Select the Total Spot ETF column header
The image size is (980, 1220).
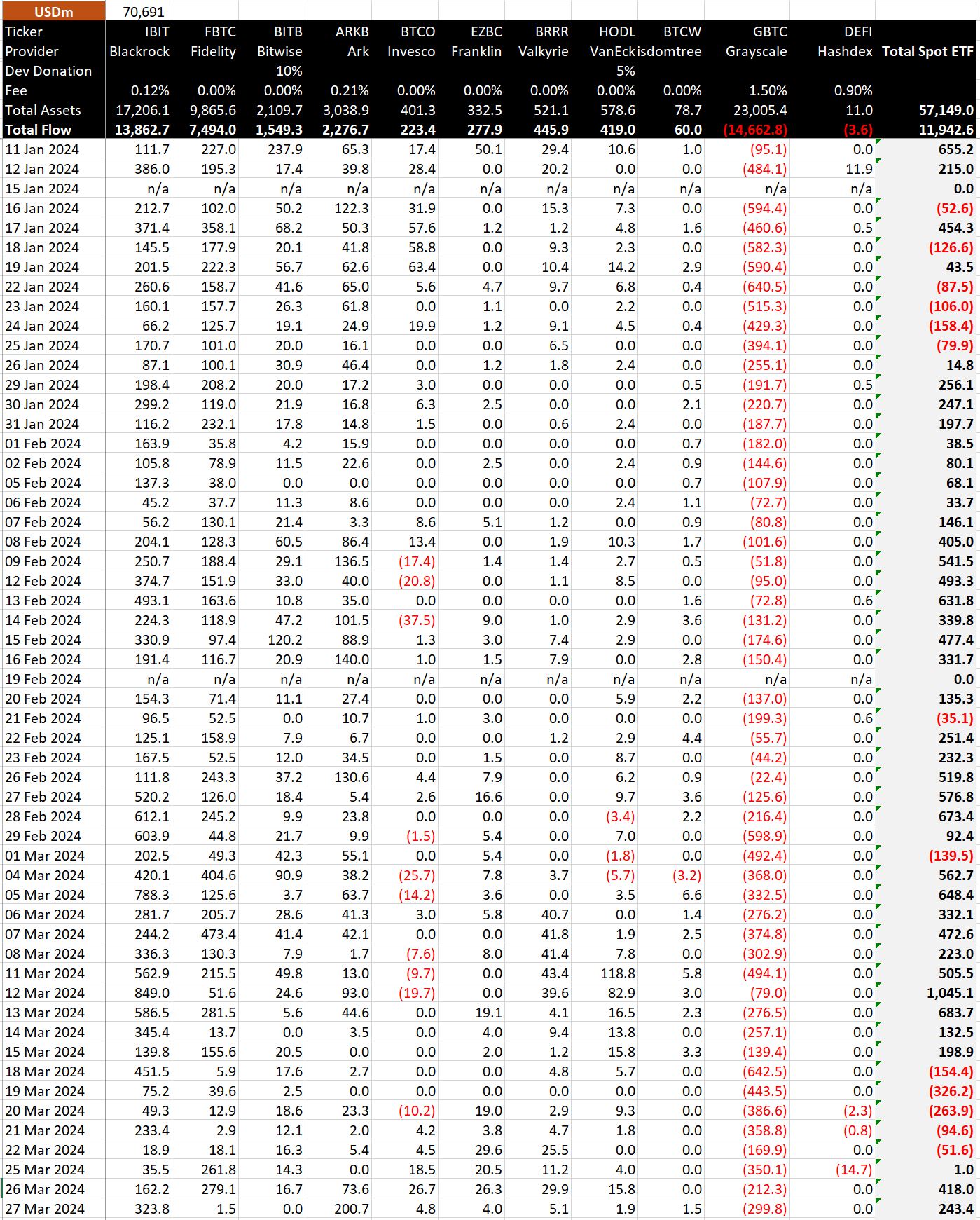point(927,51)
